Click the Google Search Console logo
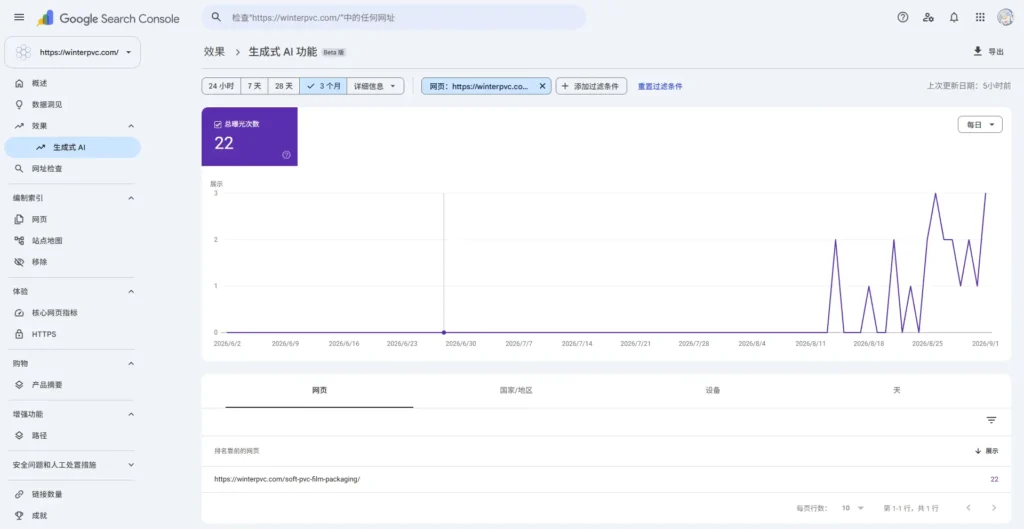The width and height of the screenshot is (1024, 529). [x=108, y=18]
